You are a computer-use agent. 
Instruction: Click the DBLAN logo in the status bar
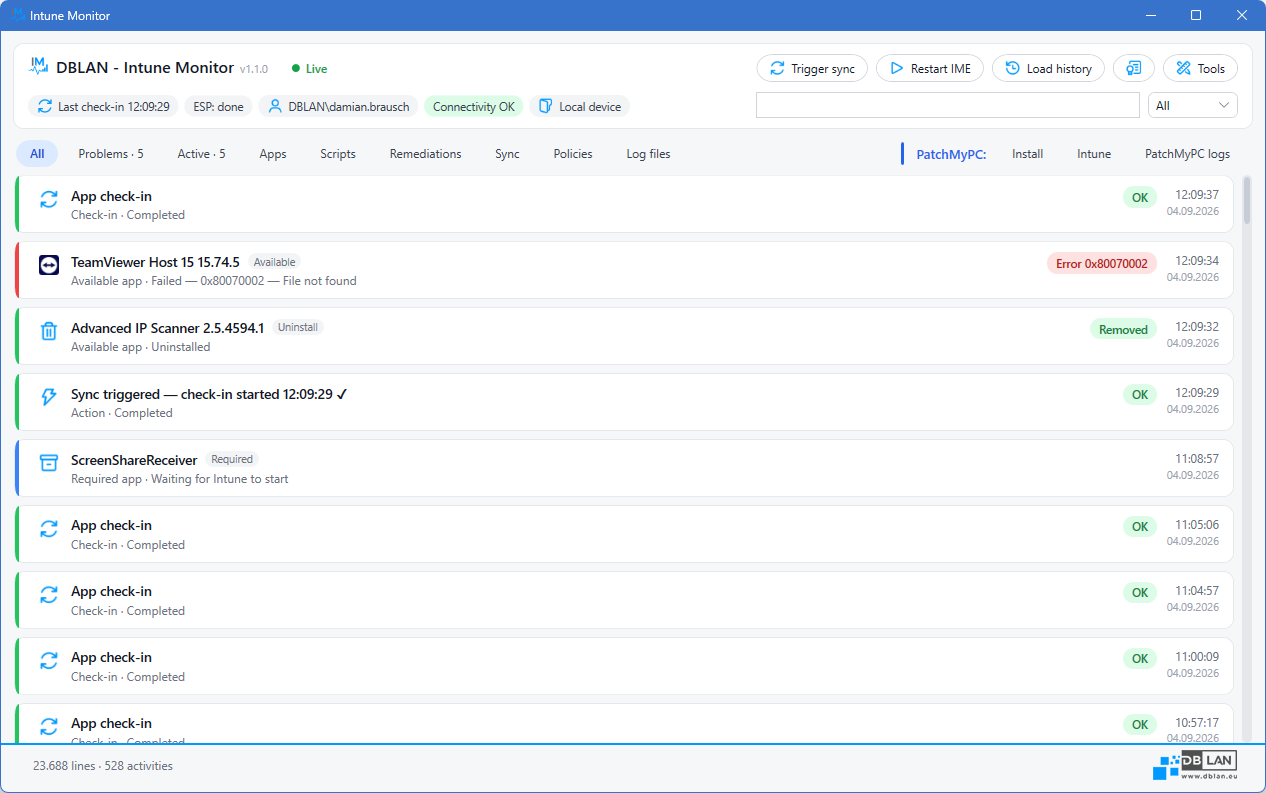point(1195,764)
